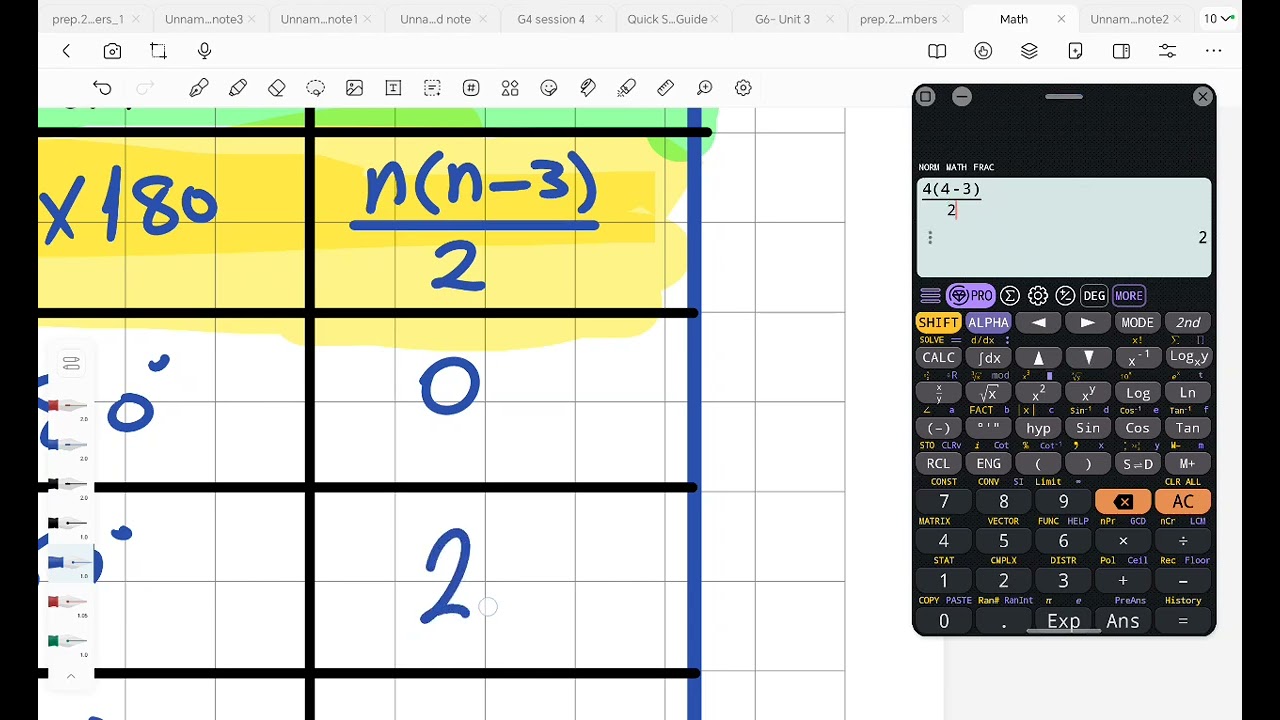Open reading mode book icon
The height and width of the screenshot is (720, 1280).
point(937,51)
